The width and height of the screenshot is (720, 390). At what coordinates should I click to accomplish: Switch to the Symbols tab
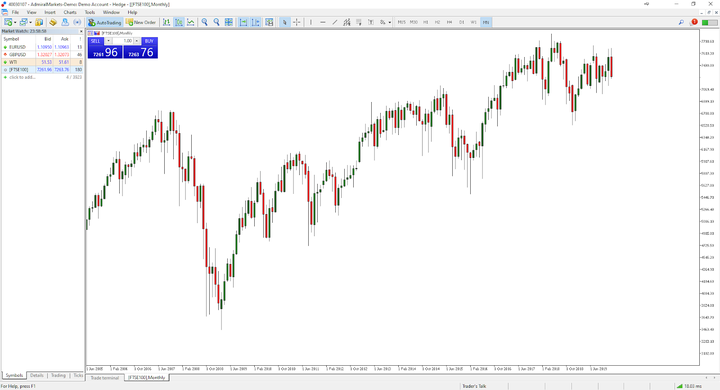14,375
